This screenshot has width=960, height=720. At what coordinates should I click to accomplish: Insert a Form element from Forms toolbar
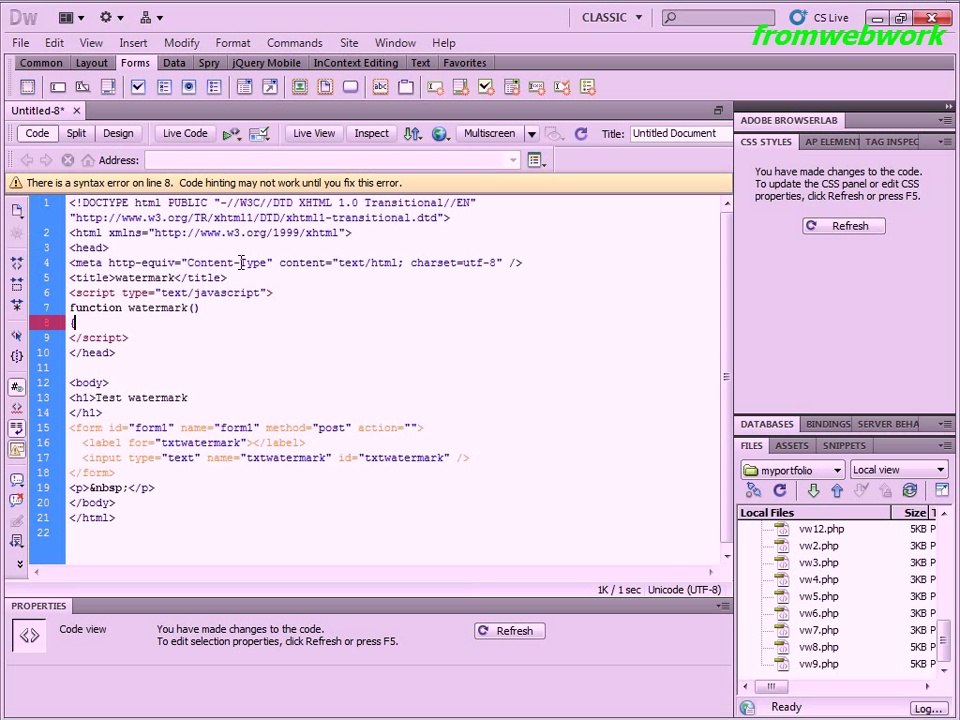pyautogui.click(x=28, y=87)
